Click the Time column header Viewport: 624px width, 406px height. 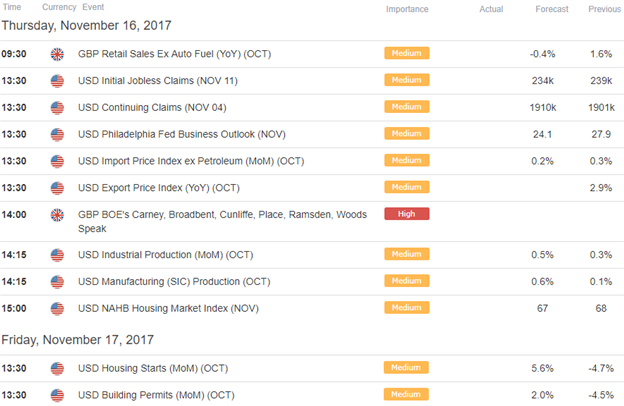(12, 7)
